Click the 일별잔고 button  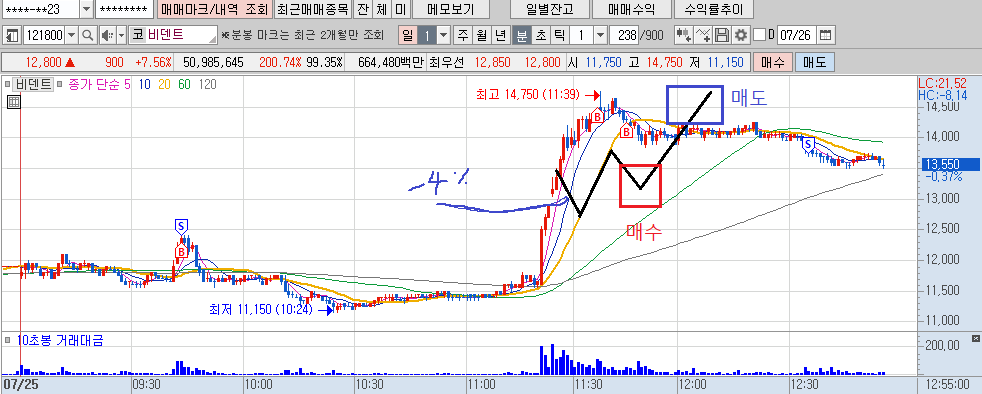[x=550, y=9]
